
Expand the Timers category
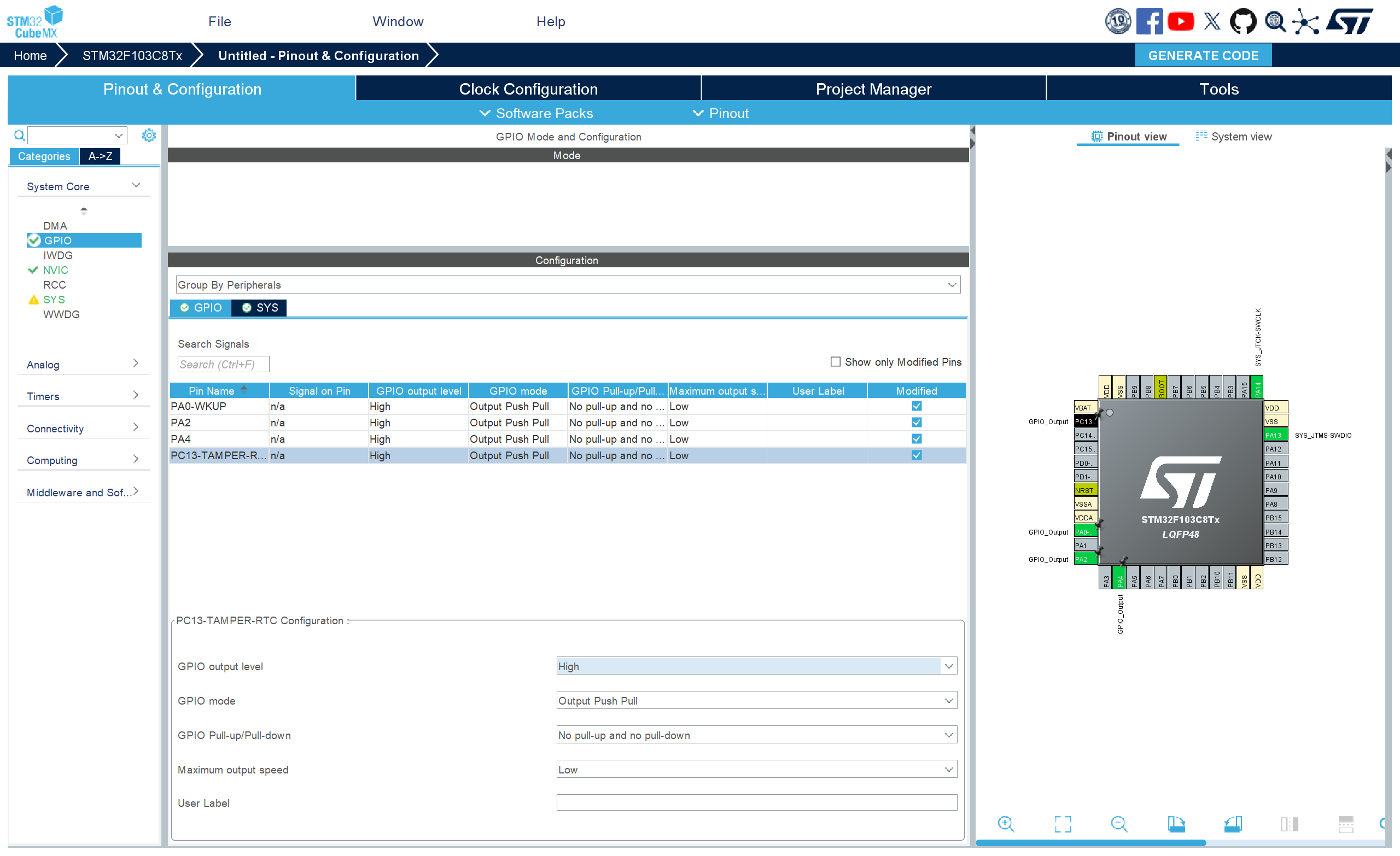click(84, 396)
